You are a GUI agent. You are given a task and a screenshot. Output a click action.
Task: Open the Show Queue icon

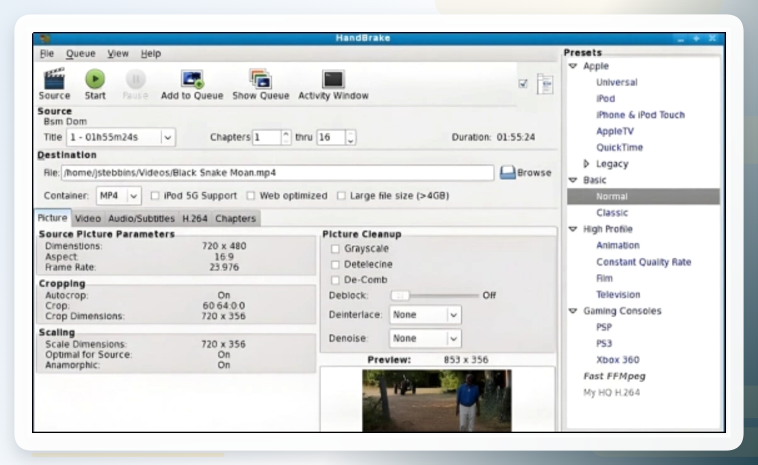[x=261, y=79]
